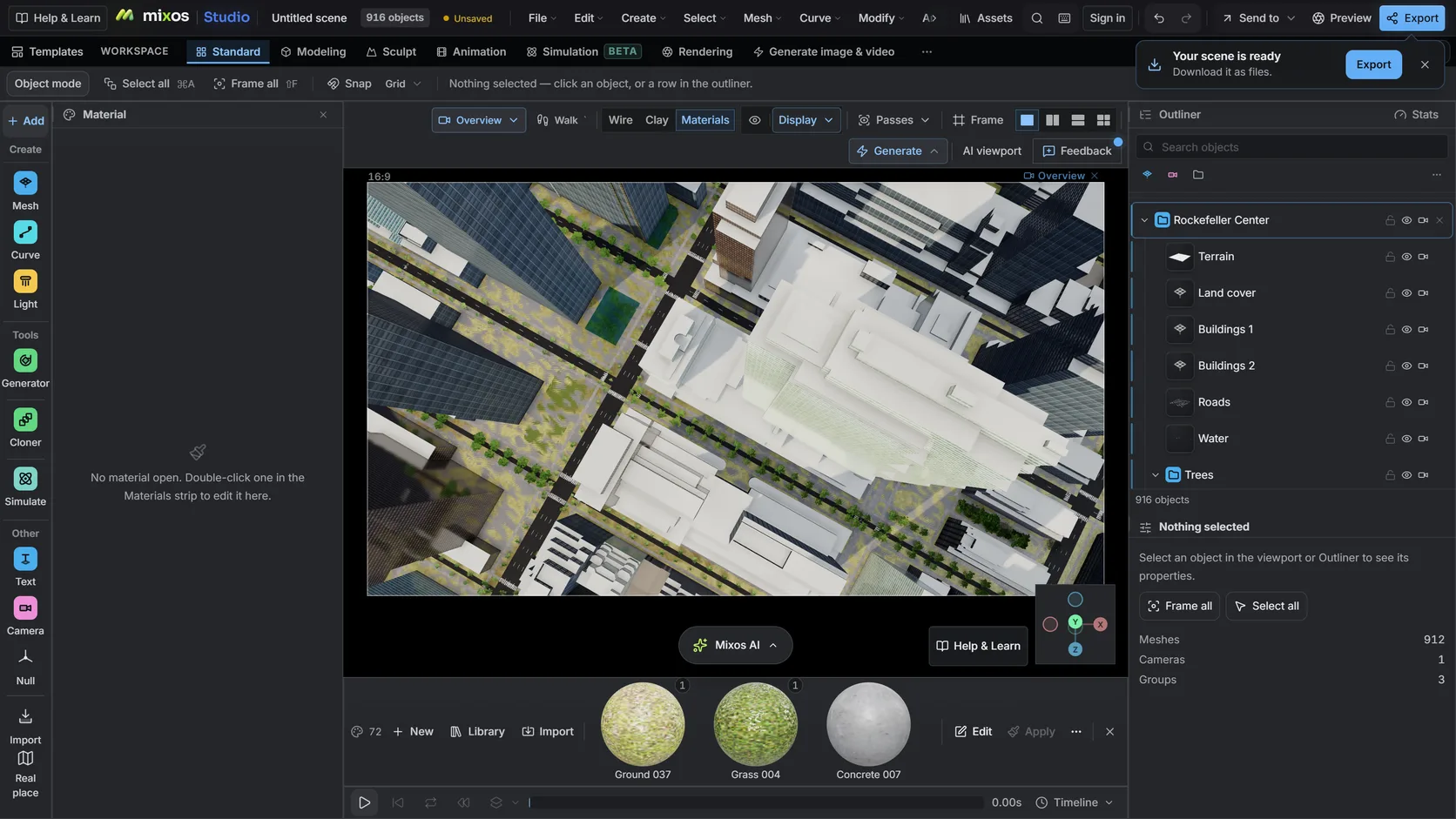
Task: Click the search icon in the top bar
Action: (1036, 18)
